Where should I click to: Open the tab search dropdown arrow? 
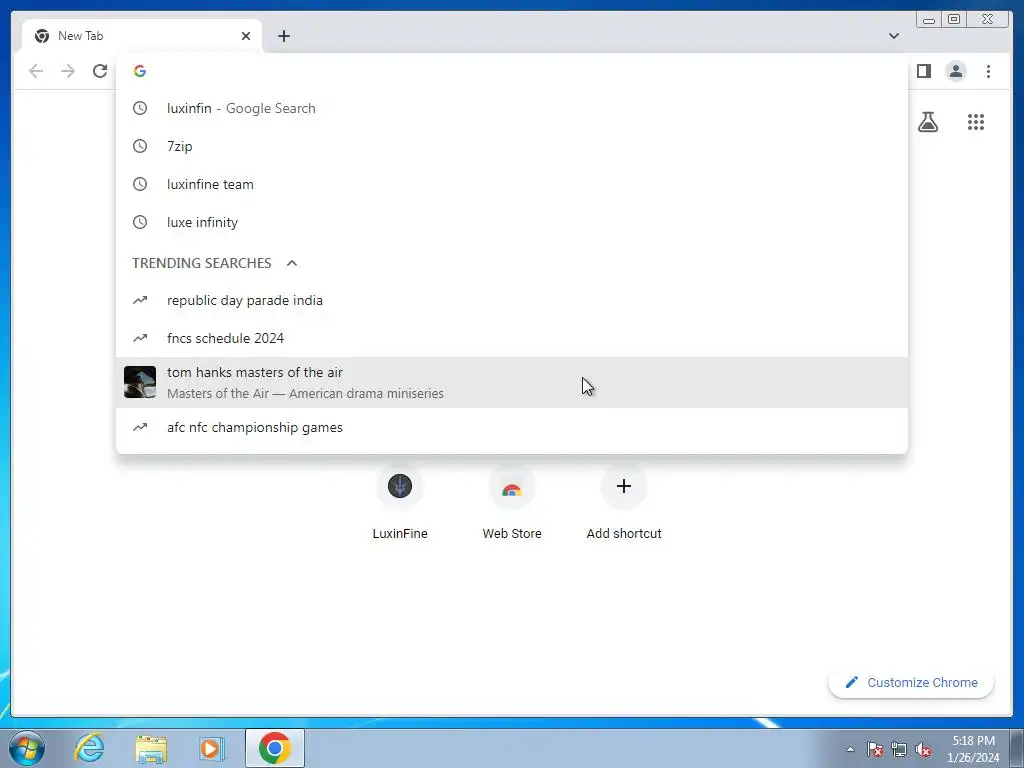point(894,36)
